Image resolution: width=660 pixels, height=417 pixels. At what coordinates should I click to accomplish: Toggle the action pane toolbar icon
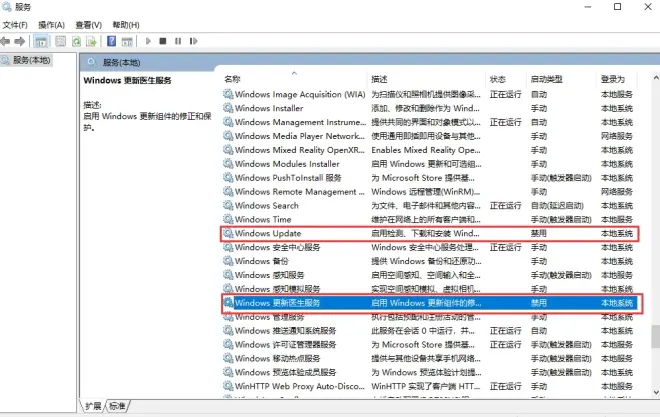(127, 41)
